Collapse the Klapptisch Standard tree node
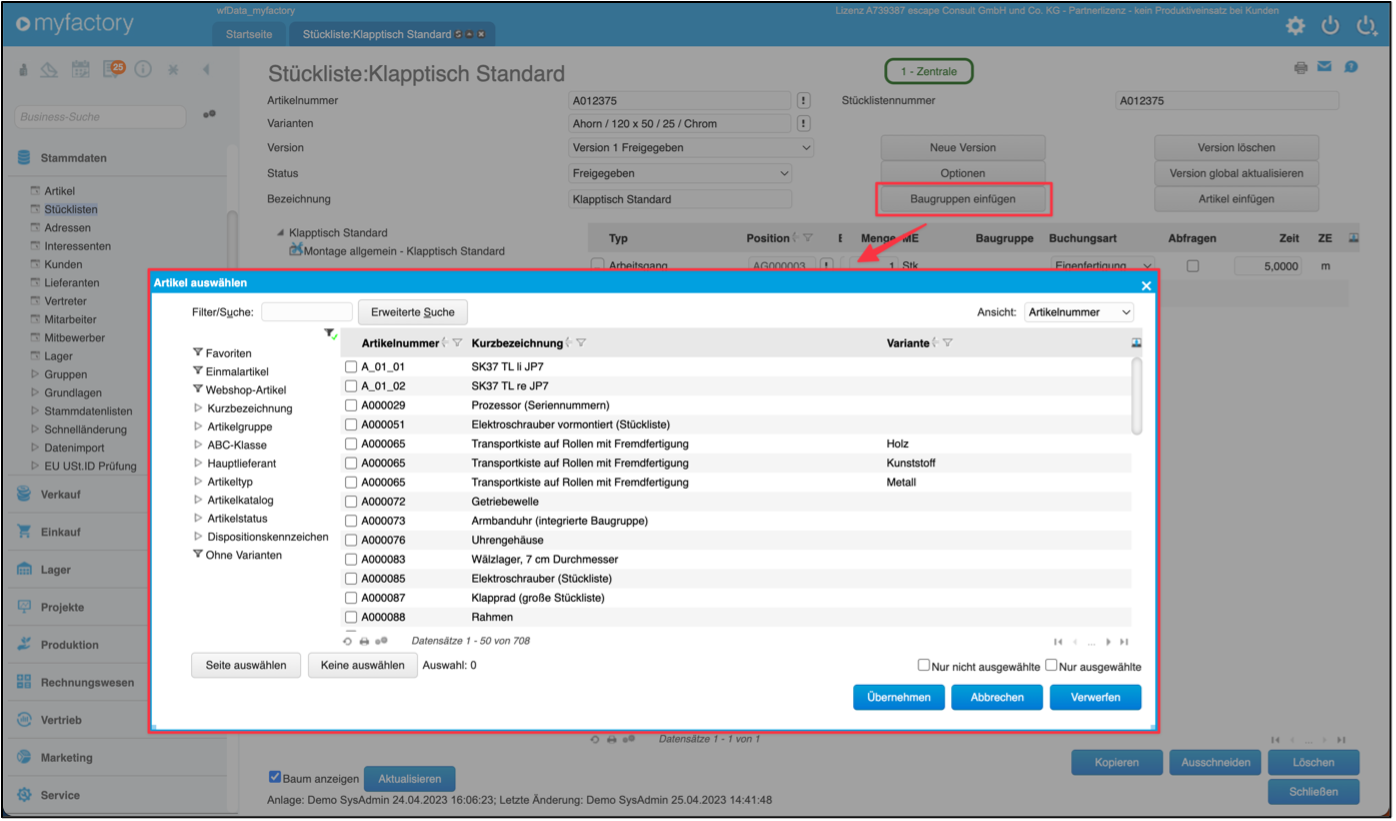 coord(280,233)
